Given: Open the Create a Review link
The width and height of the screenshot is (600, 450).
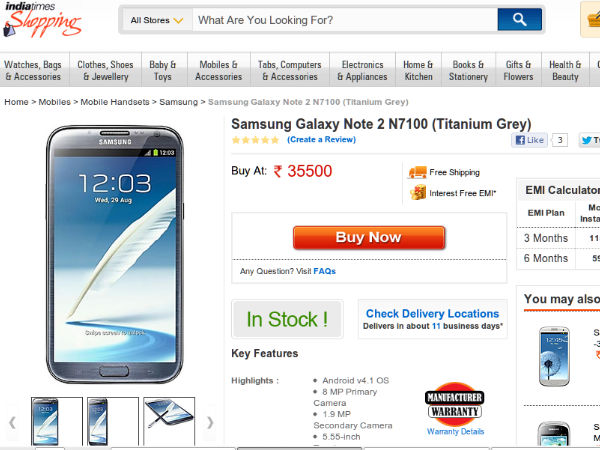Looking at the screenshot, I should point(321,140).
